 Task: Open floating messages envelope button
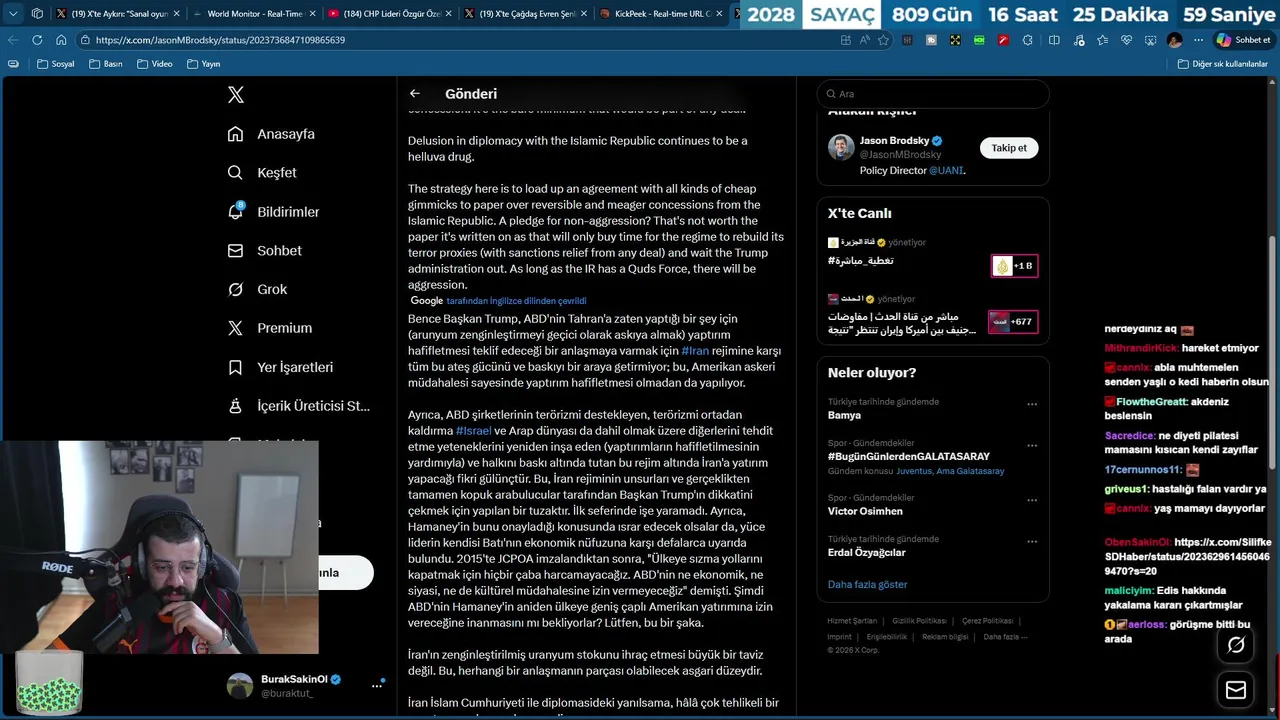coord(1236,690)
